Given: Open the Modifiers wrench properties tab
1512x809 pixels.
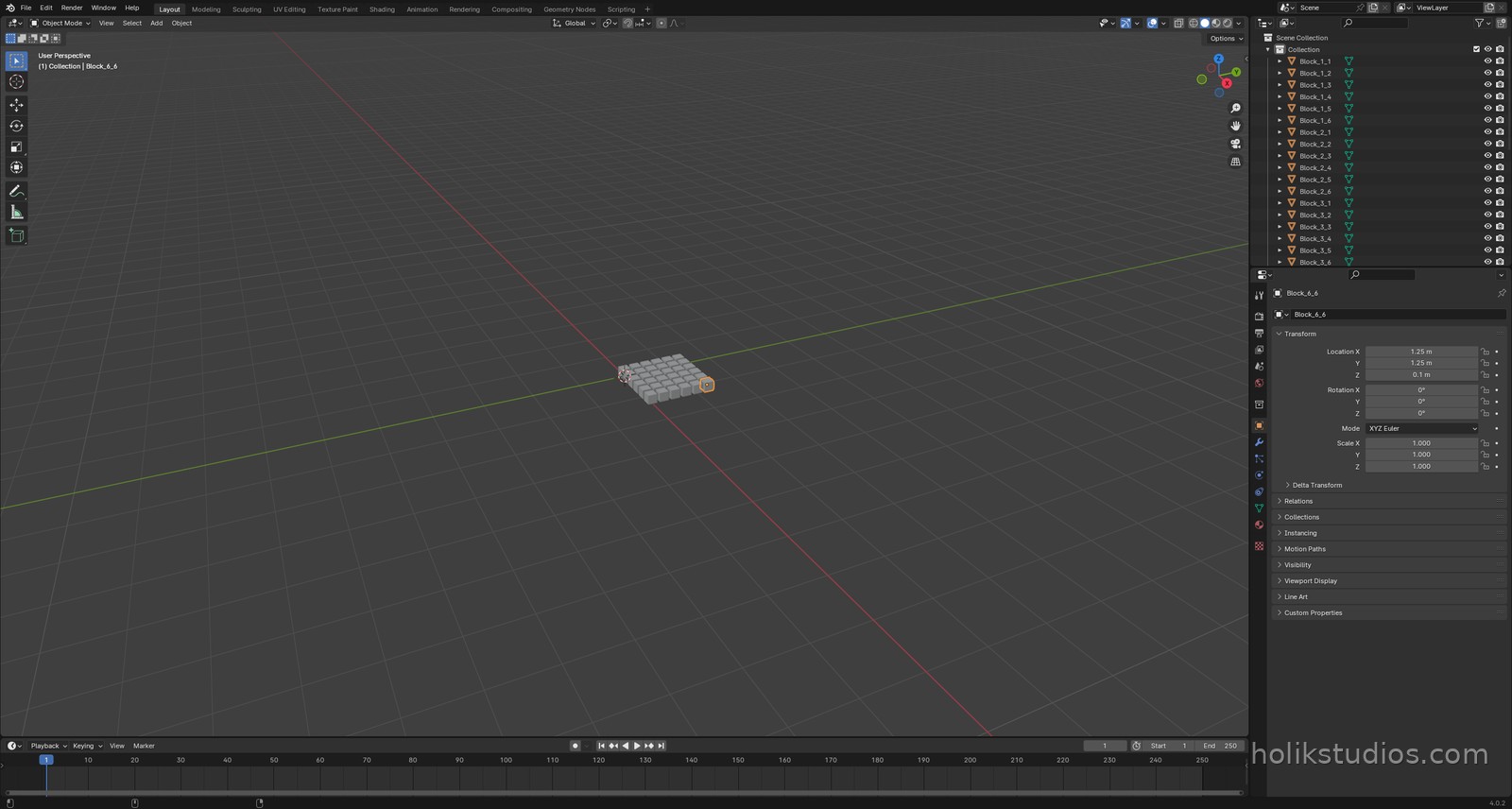Looking at the screenshot, I should click(1259, 442).
